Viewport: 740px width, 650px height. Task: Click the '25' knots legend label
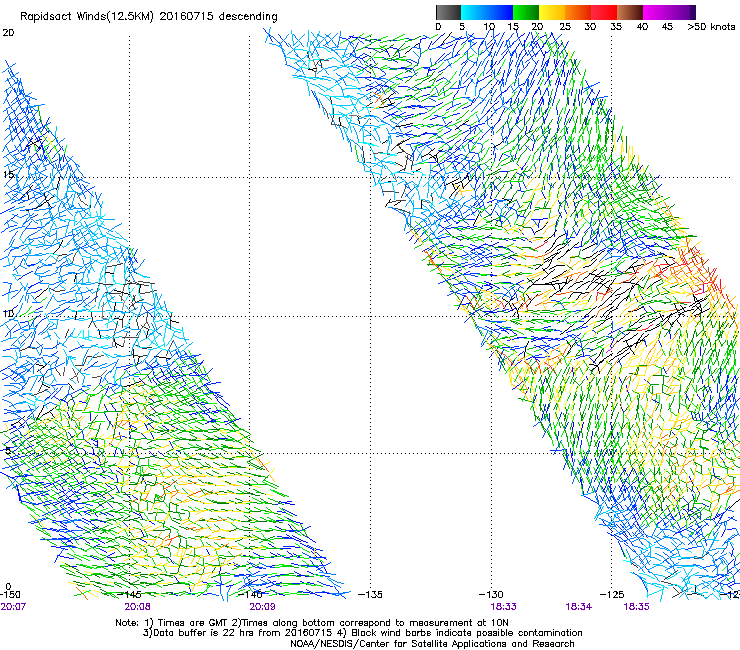tap(565, 27)
